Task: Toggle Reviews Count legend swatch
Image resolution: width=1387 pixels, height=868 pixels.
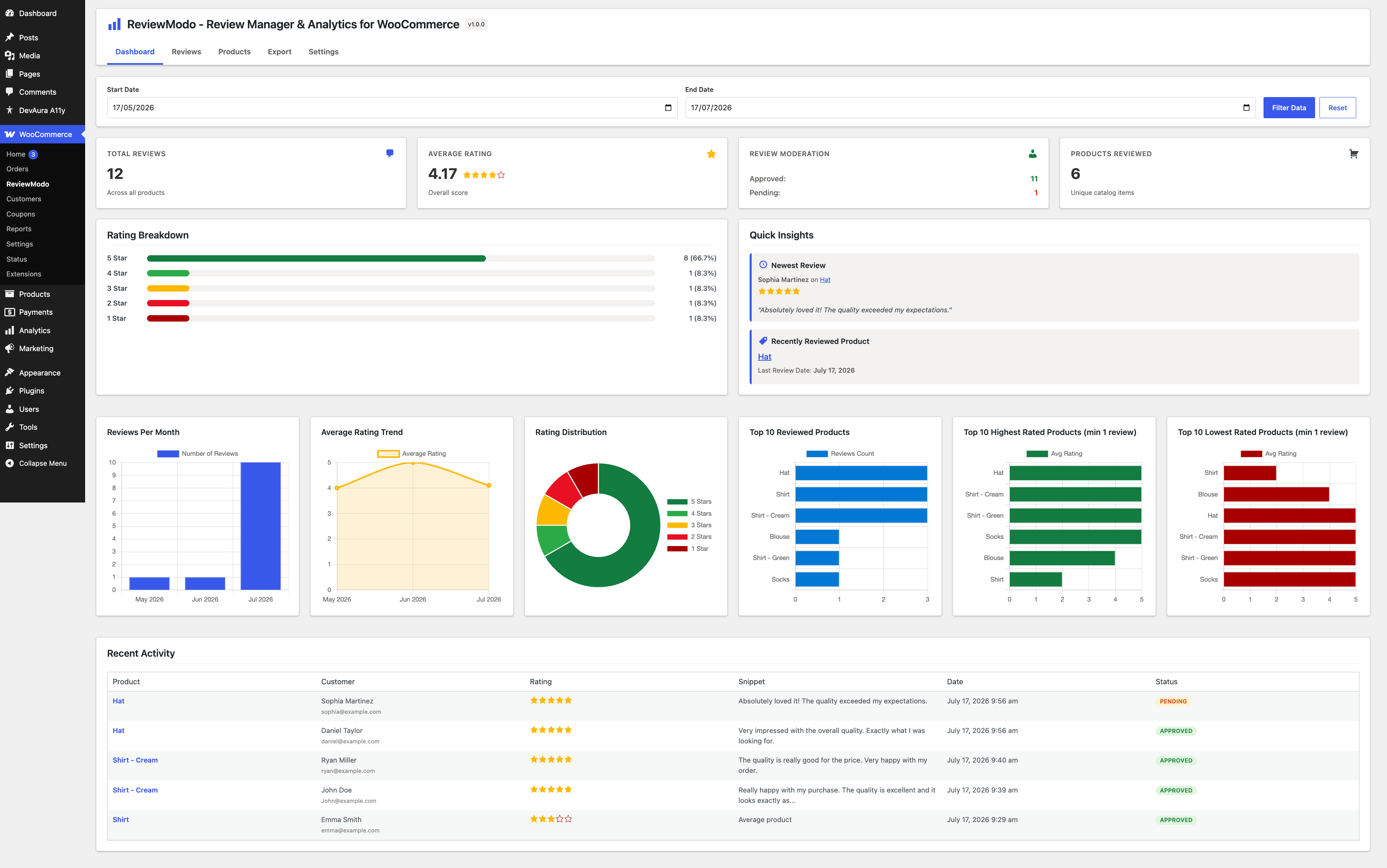Action: (817, 453)
